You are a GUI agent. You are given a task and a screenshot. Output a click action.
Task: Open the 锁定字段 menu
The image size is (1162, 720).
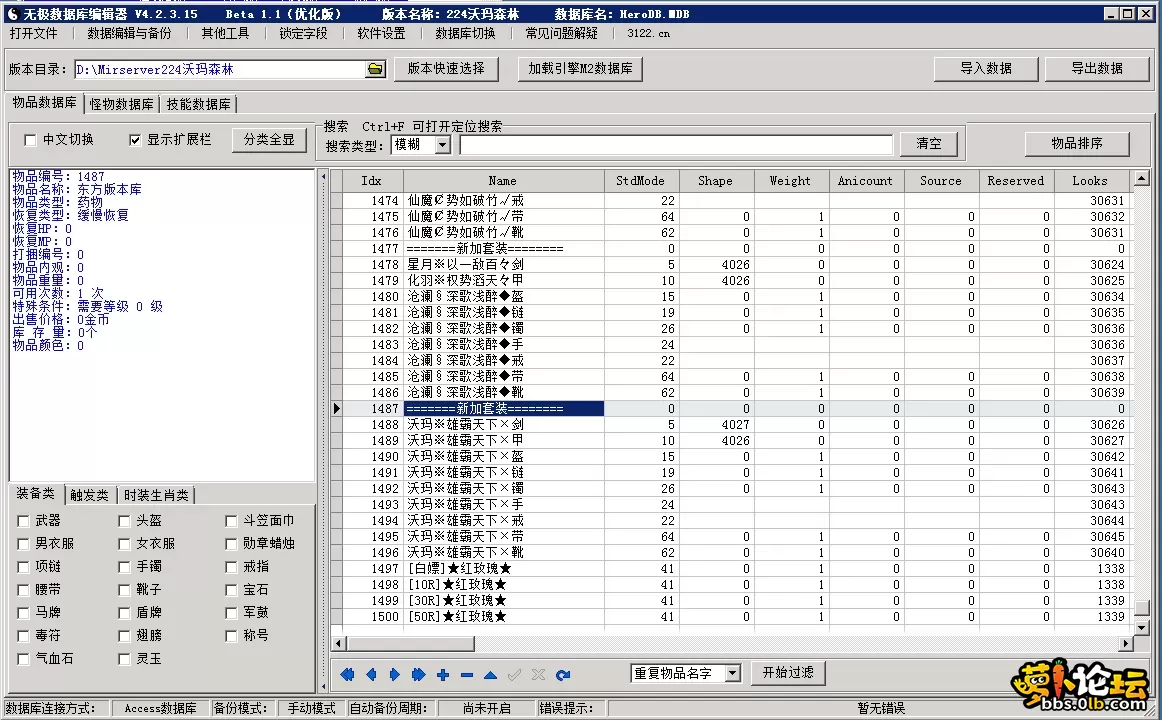(303, 33)
